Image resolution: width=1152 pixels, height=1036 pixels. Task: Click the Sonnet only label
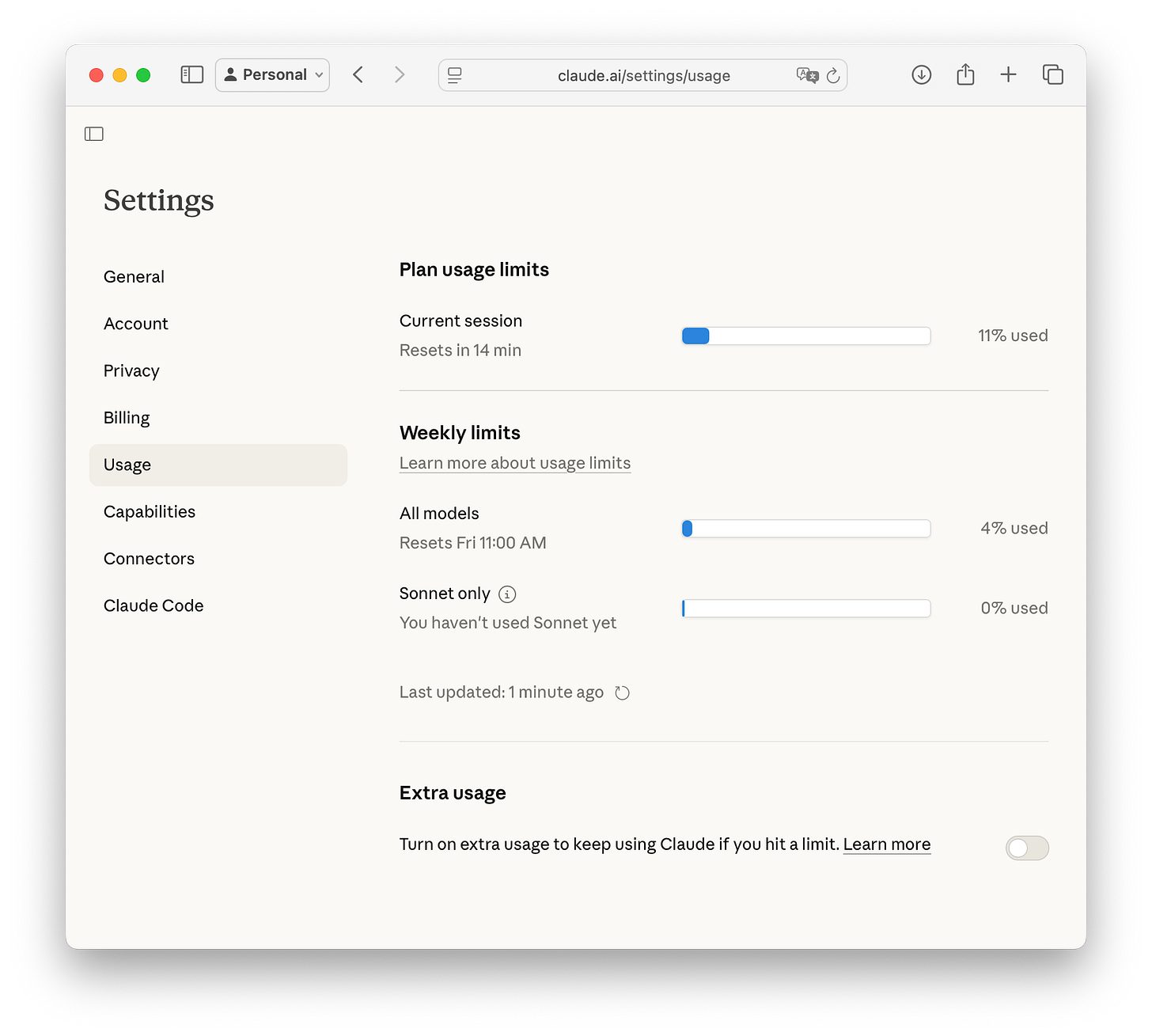(445, 594)
